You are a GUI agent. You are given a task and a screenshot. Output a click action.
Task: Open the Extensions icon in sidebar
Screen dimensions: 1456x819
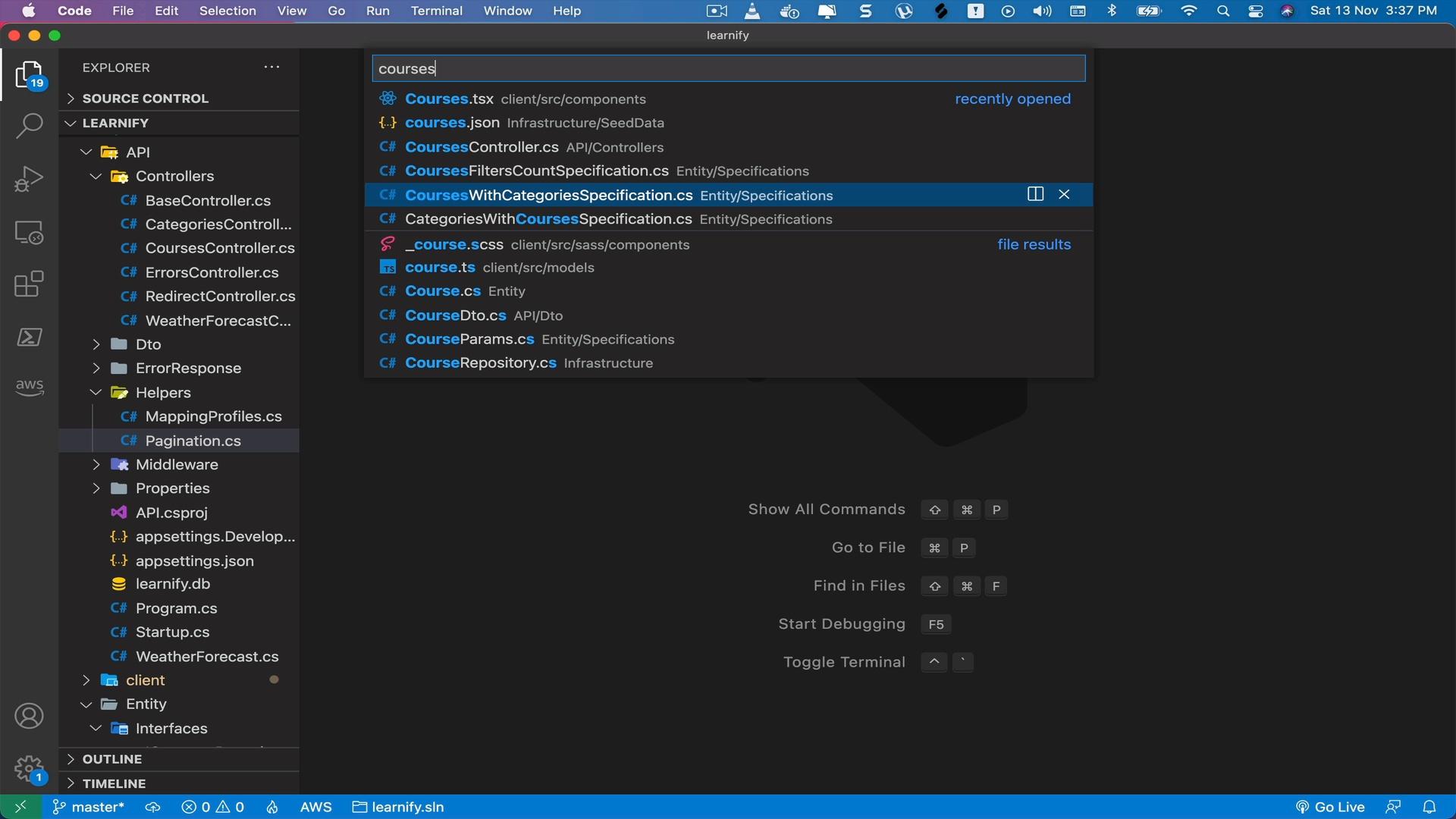(x=28, y=283)
